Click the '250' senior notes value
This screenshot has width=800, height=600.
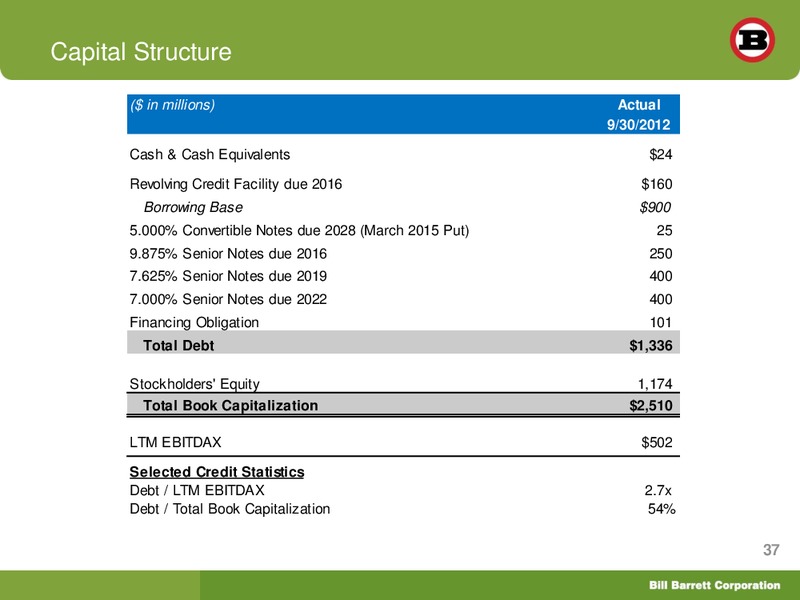661,254
